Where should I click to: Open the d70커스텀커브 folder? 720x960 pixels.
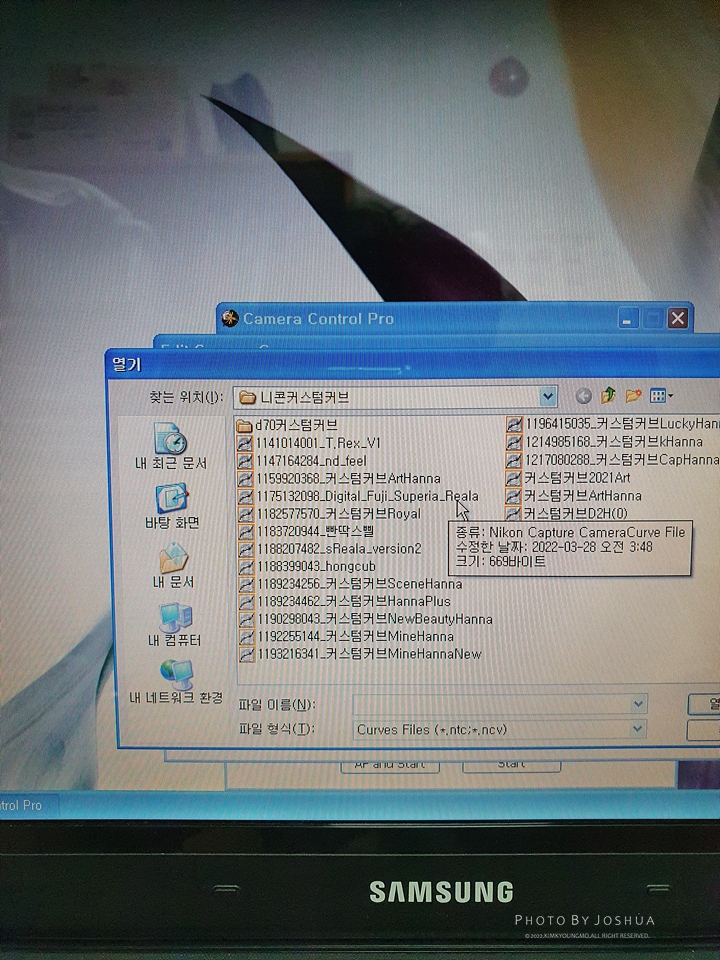pos(287,425)
